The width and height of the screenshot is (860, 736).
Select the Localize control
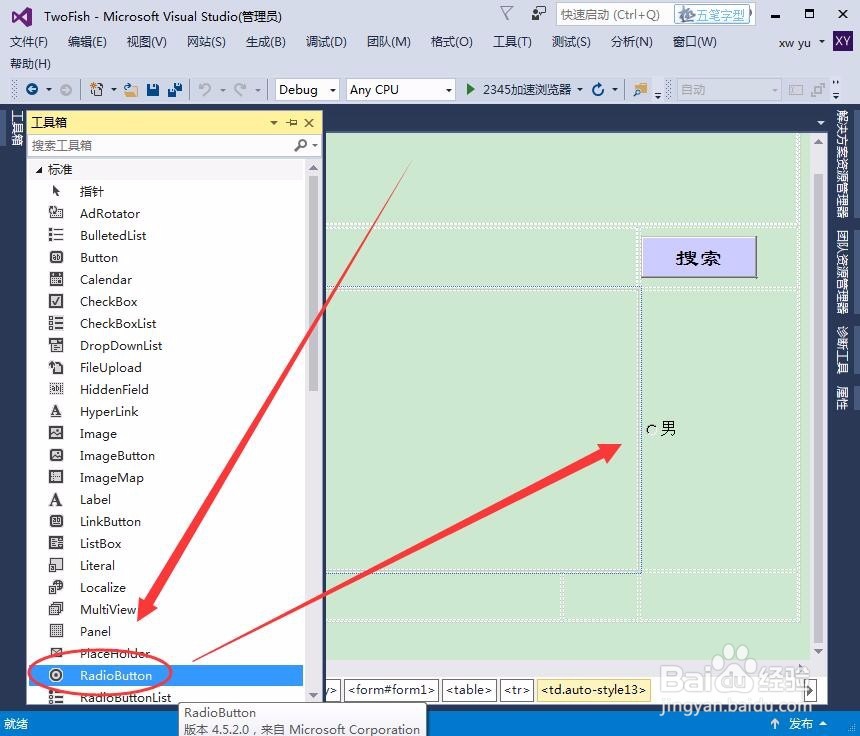(165, 587)
